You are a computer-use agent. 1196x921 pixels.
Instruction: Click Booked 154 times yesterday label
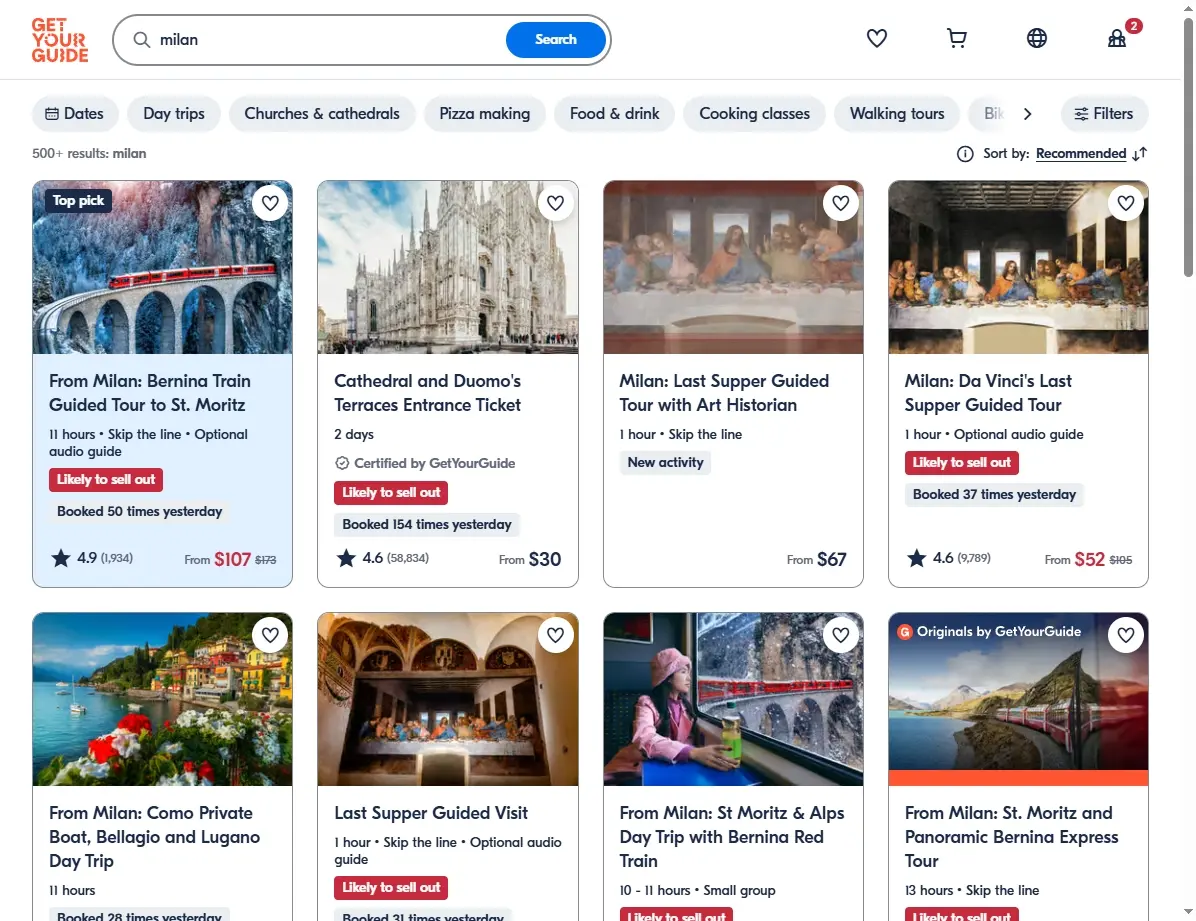(x=427, y=525)
